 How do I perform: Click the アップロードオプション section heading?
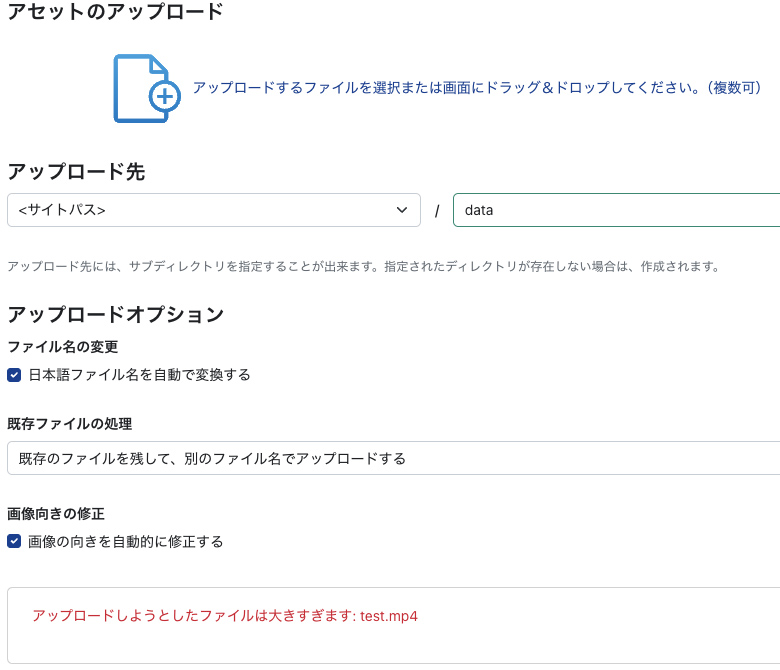pyautogui.click(x=115, y=315)
